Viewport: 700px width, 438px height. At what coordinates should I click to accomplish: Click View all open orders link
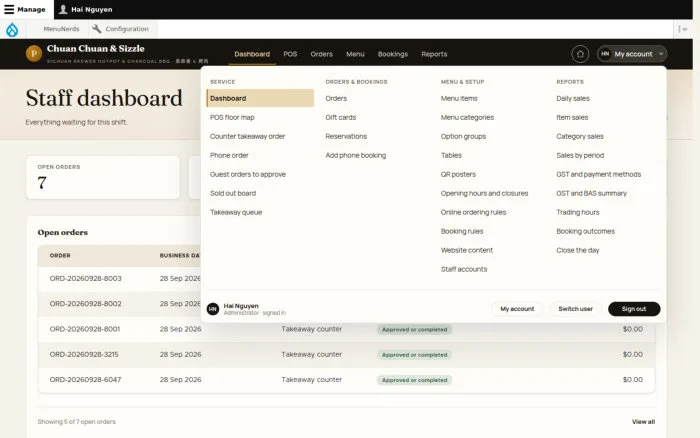pyautogui.click(x=643, y=421)
